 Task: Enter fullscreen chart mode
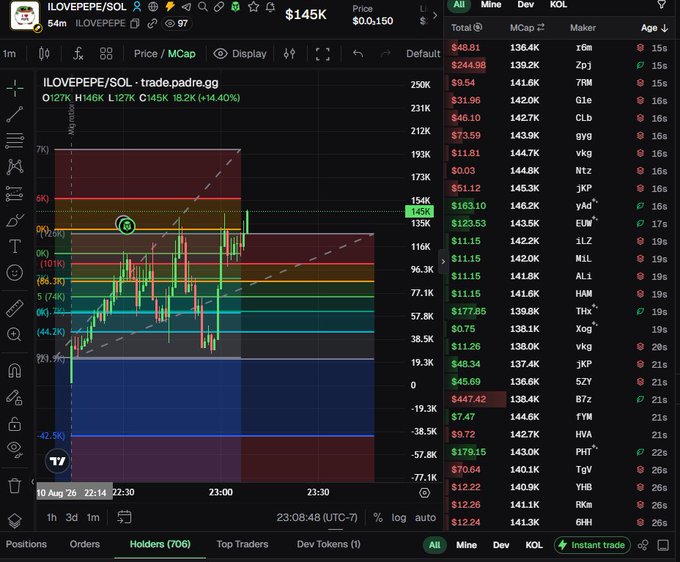(x=323, y=54)
